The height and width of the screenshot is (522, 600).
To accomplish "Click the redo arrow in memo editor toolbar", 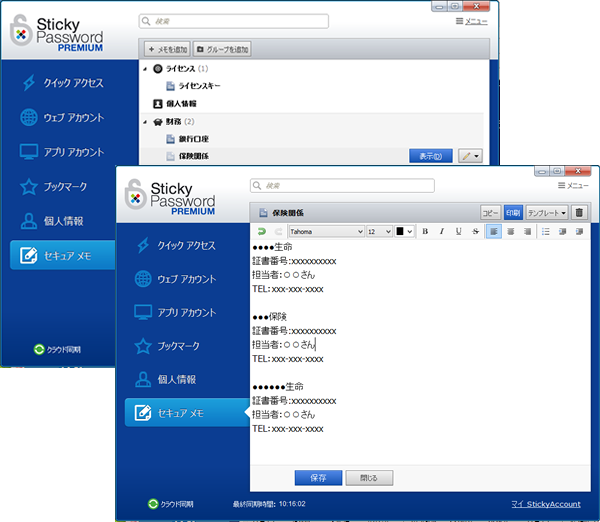I will point(279,232).
